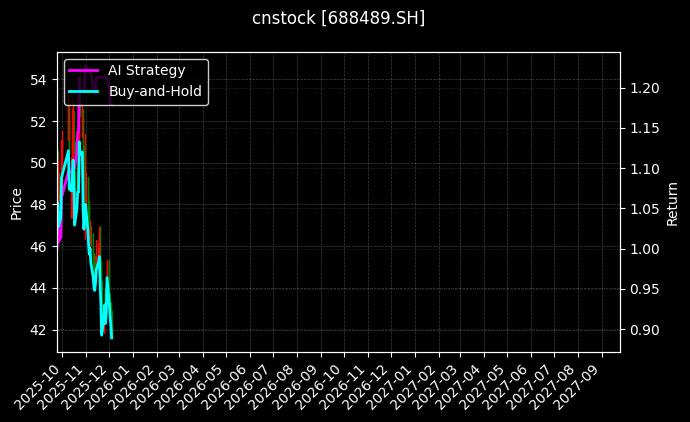Click the 2027-09 date tick label
The width and height of the screenshot is (690, 422).
(579, 385)
